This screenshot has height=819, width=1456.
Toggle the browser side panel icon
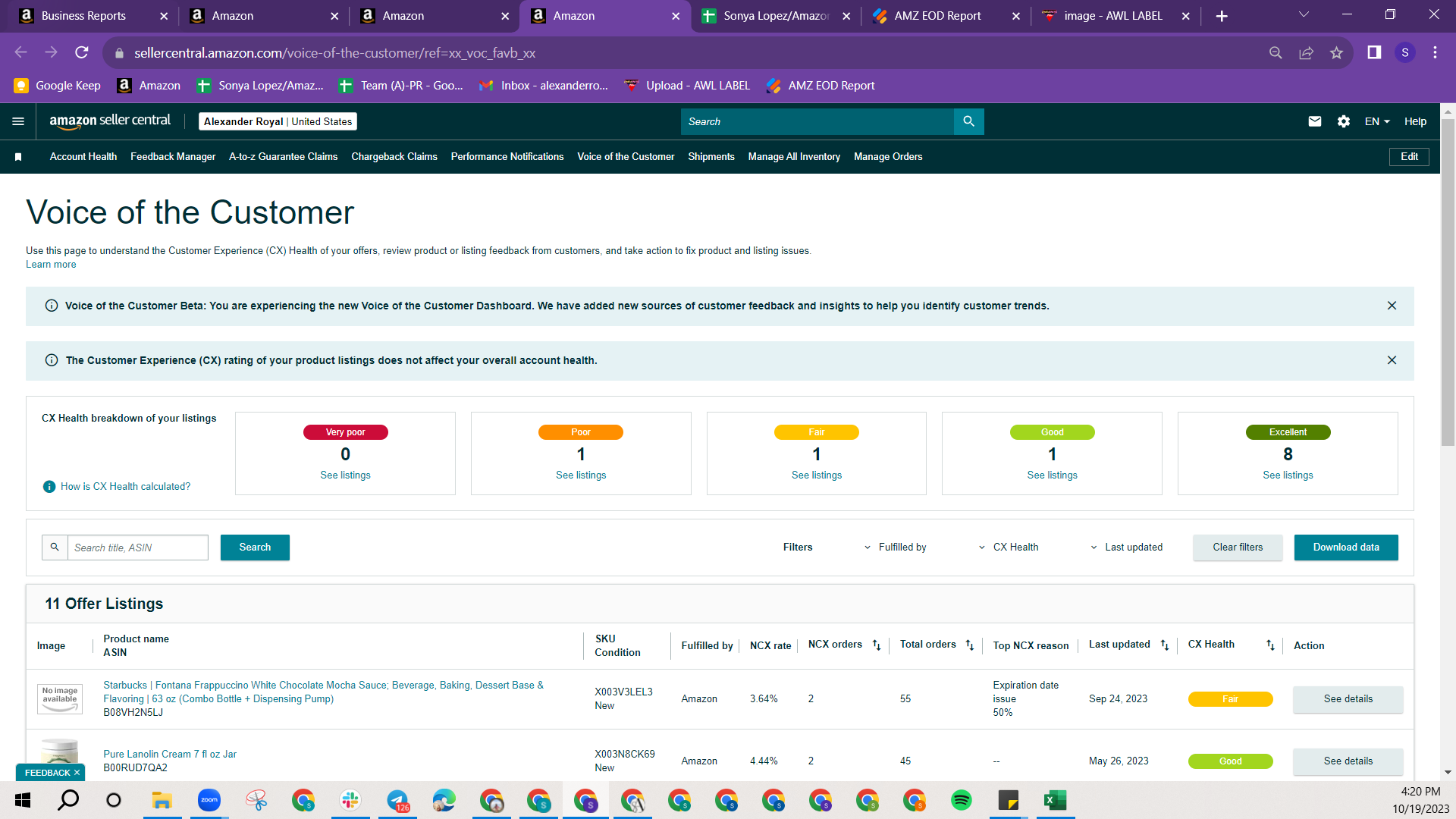click(1374, 52)
